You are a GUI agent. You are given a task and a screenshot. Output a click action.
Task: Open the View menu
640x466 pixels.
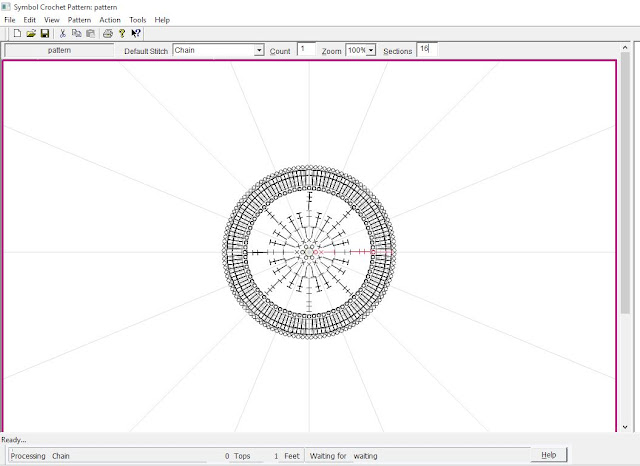pyautogui.click(x=52, y=20)
